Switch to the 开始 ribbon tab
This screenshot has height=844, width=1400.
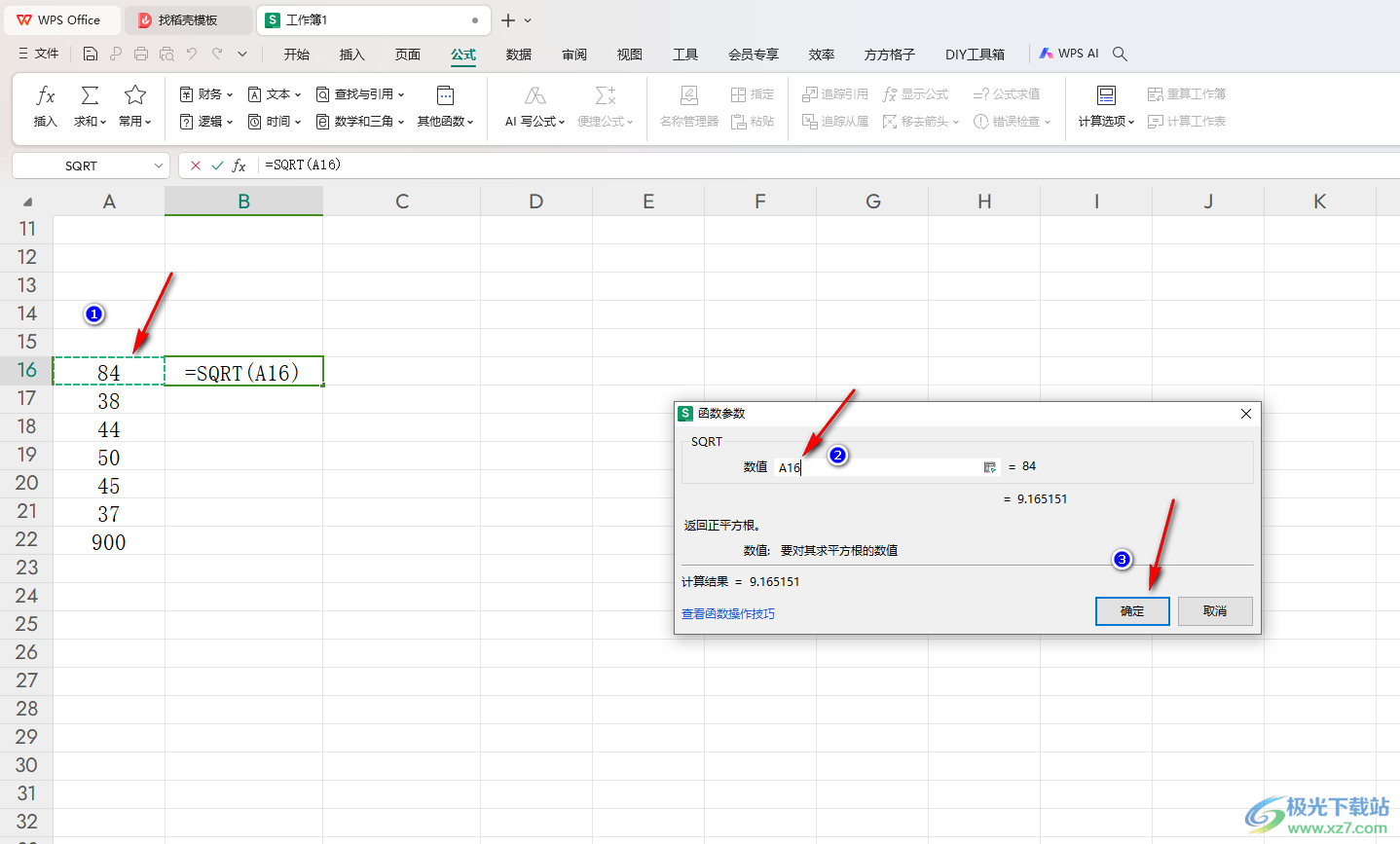pos(297,55)
